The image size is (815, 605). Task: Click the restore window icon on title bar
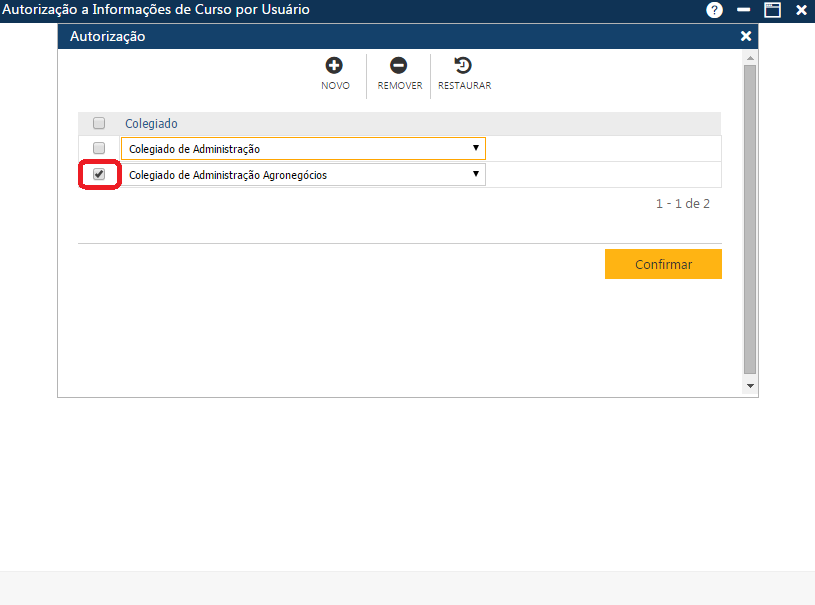[771, 10]
